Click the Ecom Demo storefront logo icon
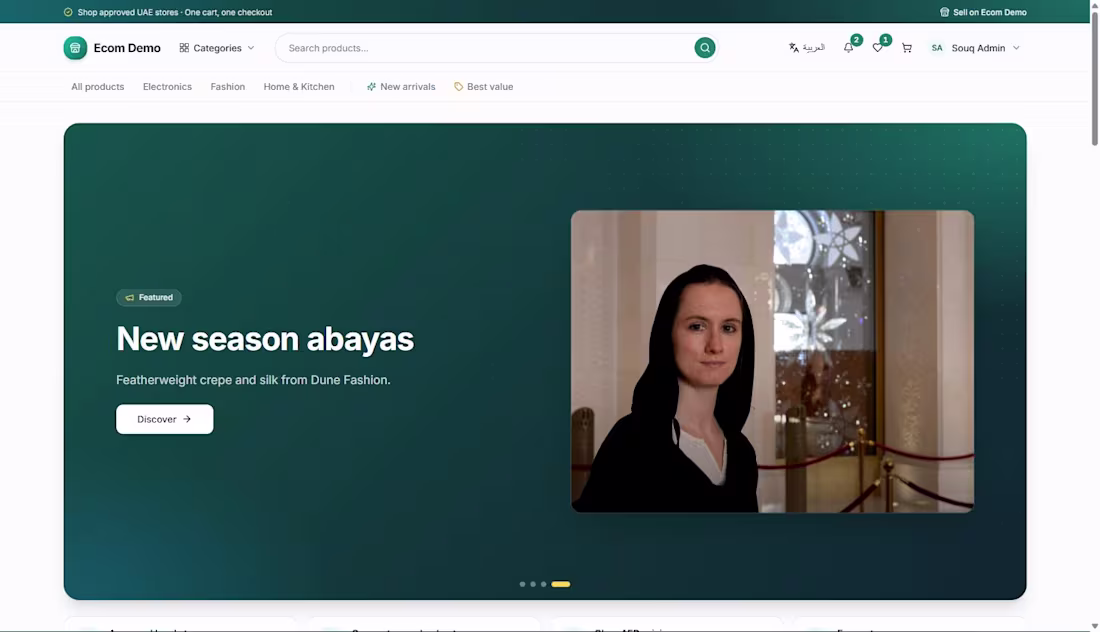The width and height of the screenshot is (1100, 632). pyautogui.click(x=75, y=48)
